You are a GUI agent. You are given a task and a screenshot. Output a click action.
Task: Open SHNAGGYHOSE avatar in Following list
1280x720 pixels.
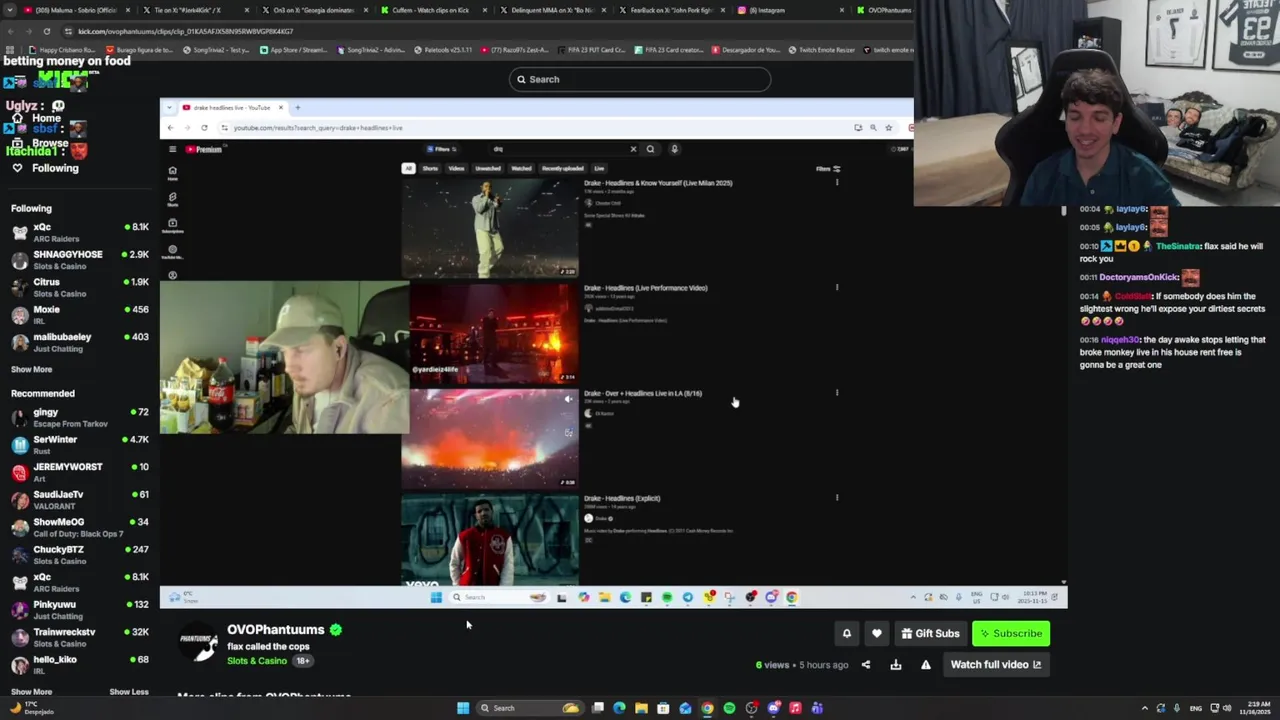[x=20, y=260]
